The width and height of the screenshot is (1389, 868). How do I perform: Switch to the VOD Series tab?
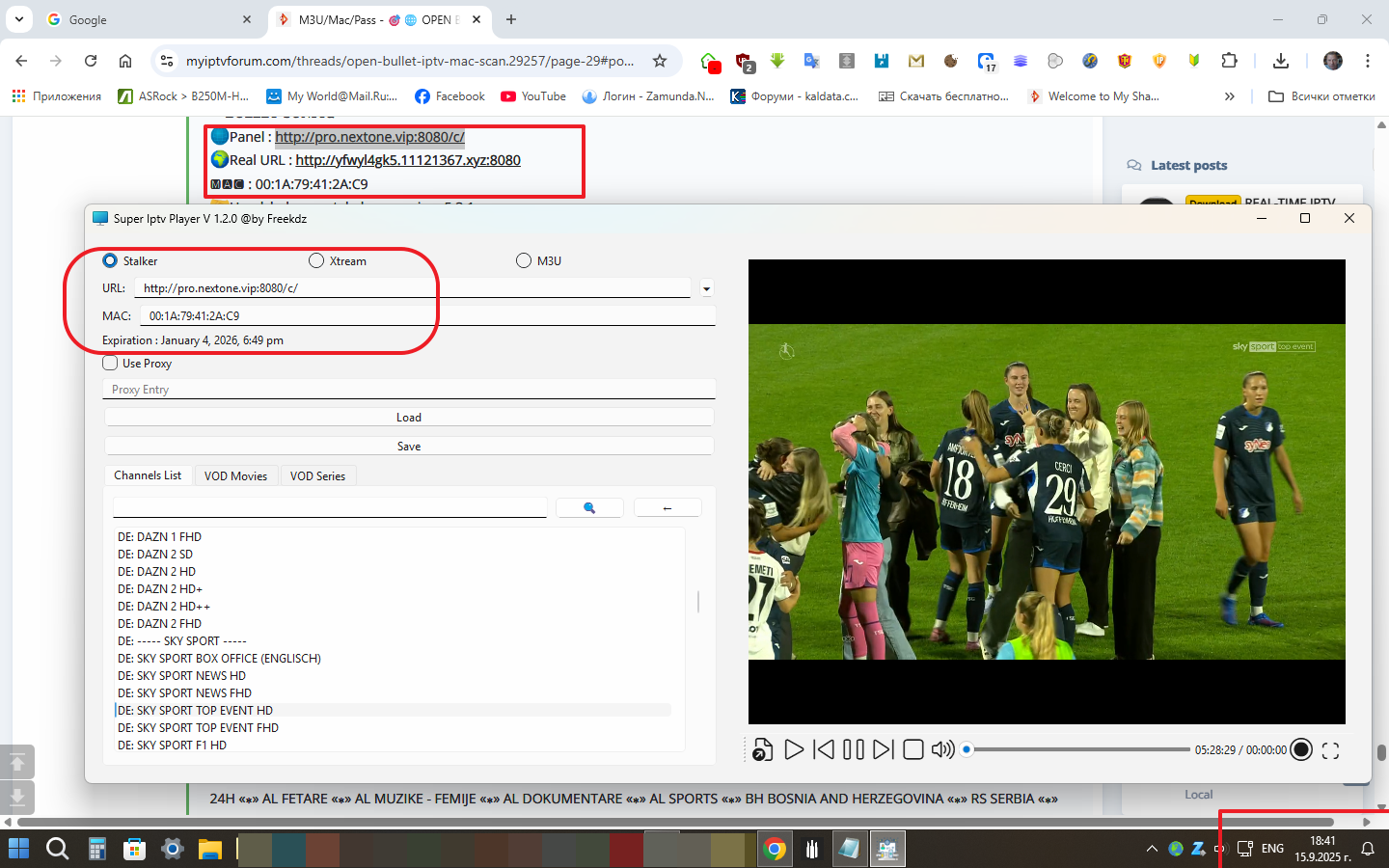[317, 475]
